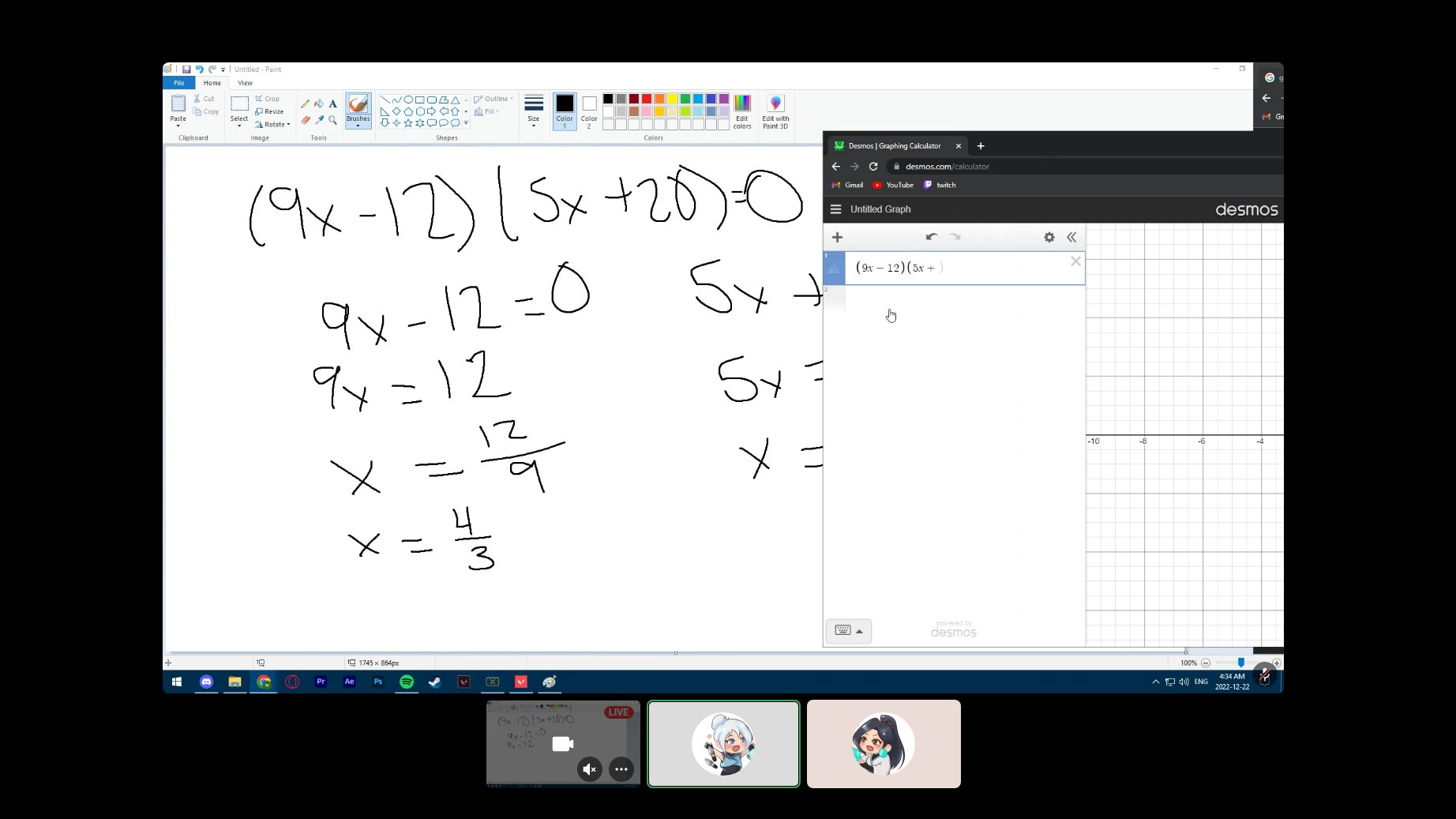Click the Desmos Add Item plus button

click(837, 237)
